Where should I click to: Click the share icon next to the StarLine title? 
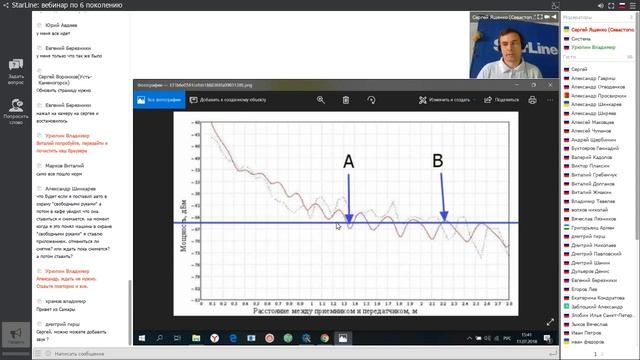(6, 5)
